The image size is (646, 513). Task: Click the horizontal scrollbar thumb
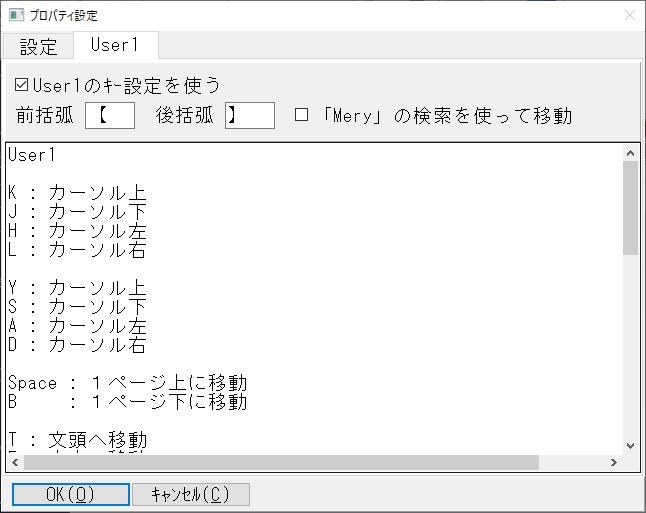point(280,462)
